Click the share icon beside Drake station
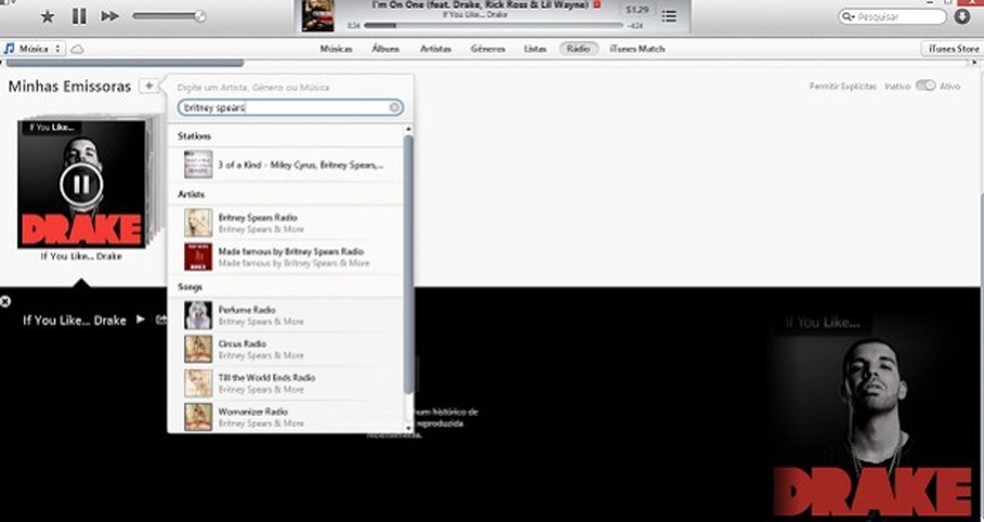Viewport: 984px width, 522px height. pos(161,320)
